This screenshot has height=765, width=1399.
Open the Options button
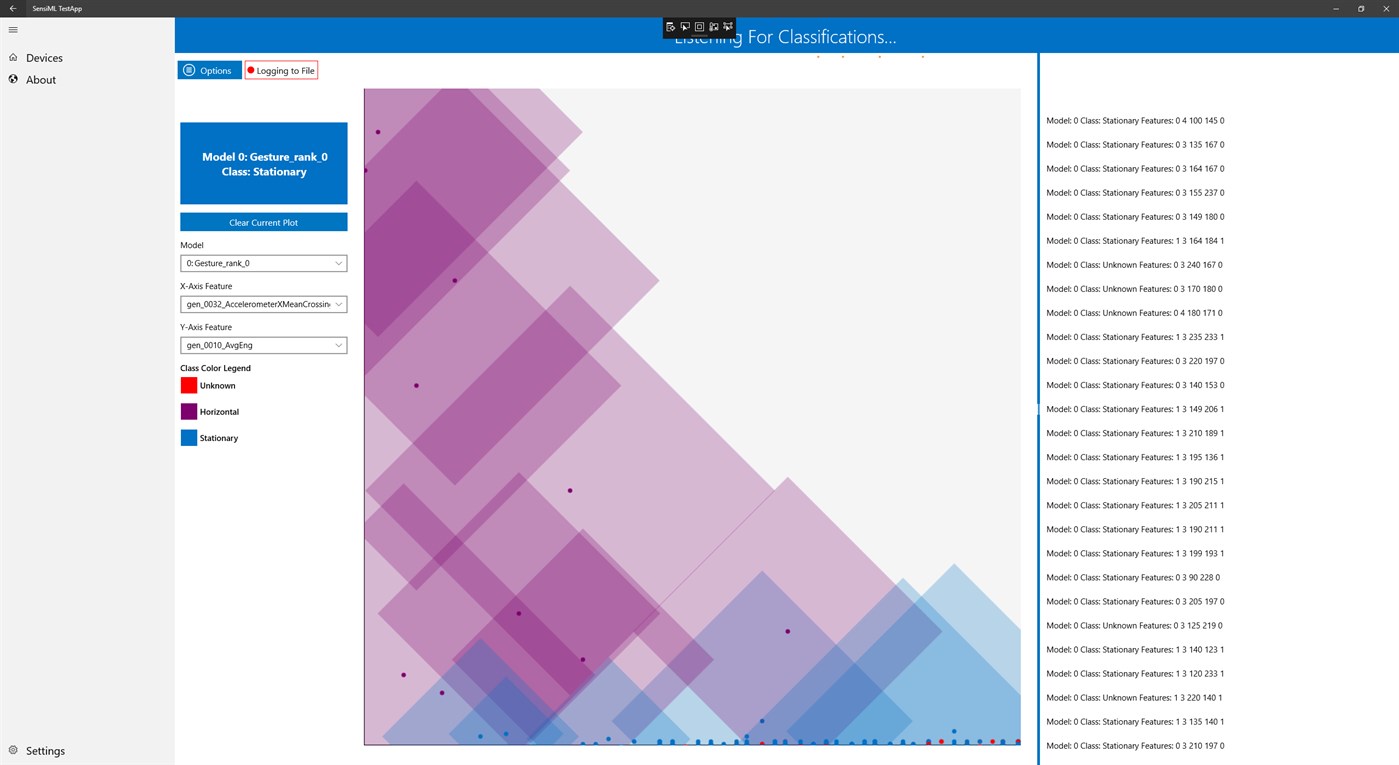pyautogui.click(x=209, y=70)
